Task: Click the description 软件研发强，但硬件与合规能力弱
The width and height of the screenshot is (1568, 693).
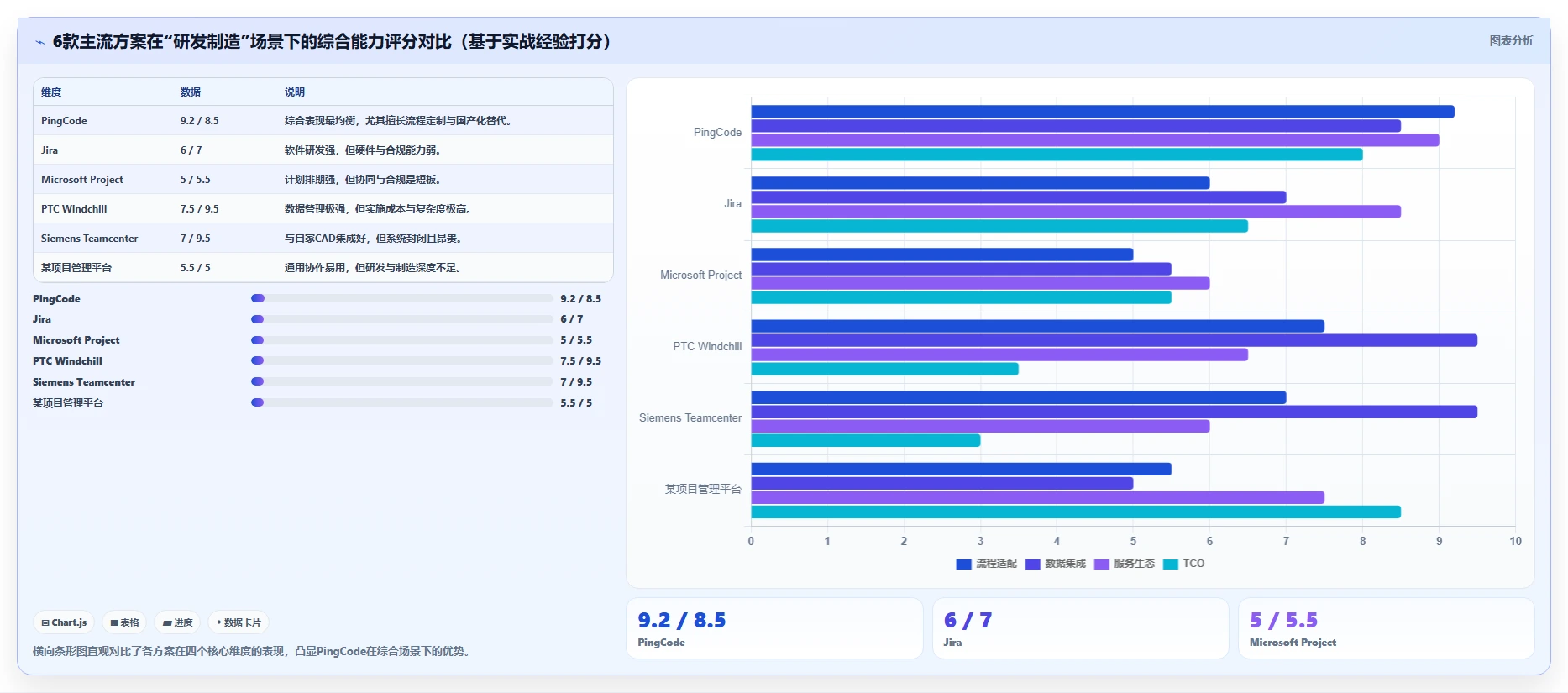Action: tap(363, 150)
